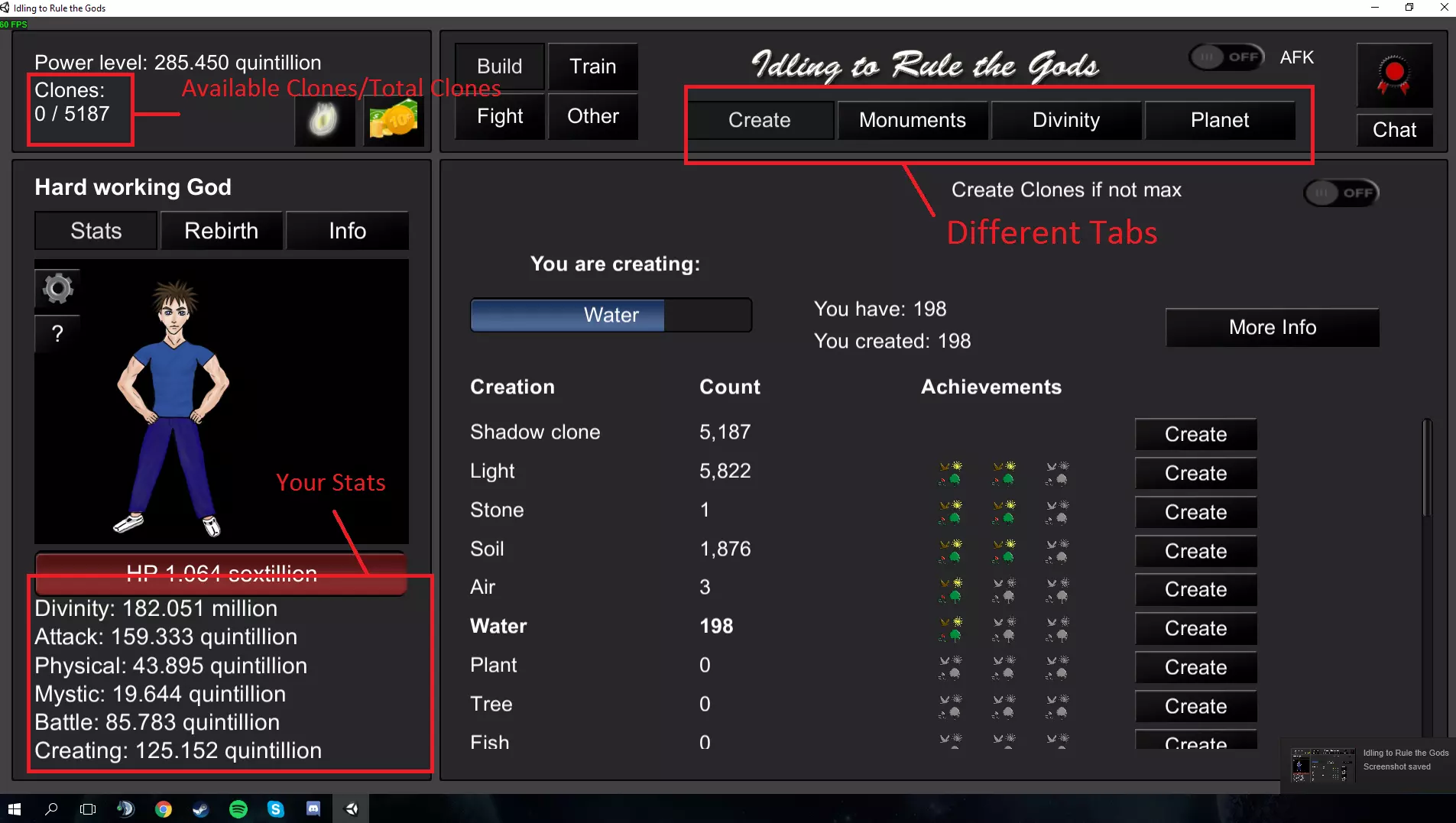Image resolution: width=1456 pixels, height=823 pixels.
Task: Open the red ribbon achievement icon
Action: (x=1394, y=75)
